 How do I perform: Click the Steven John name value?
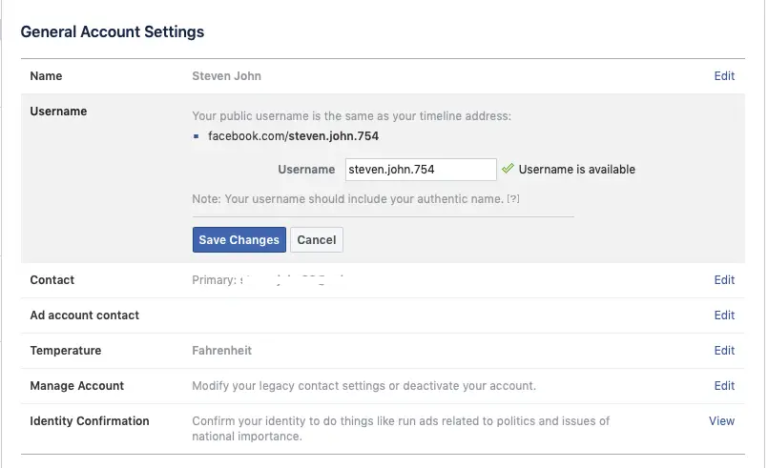point(226,76)
